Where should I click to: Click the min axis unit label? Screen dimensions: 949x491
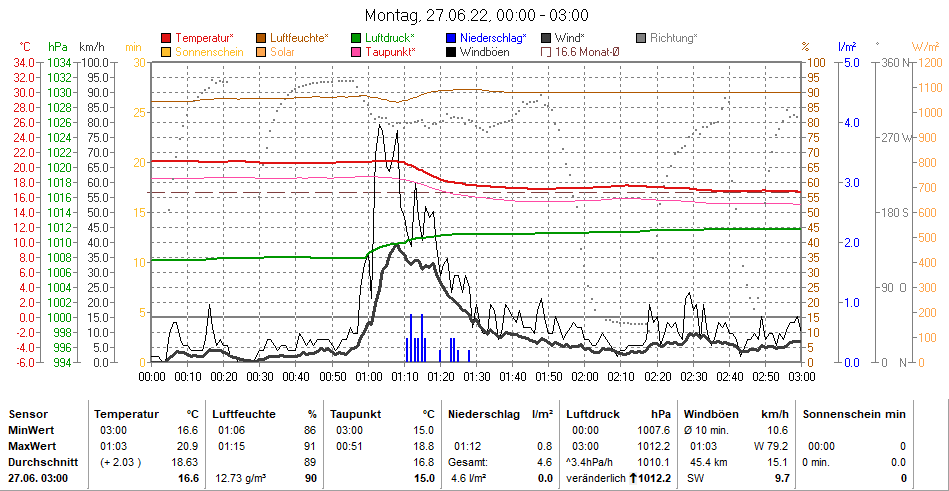tap(133, 47)
